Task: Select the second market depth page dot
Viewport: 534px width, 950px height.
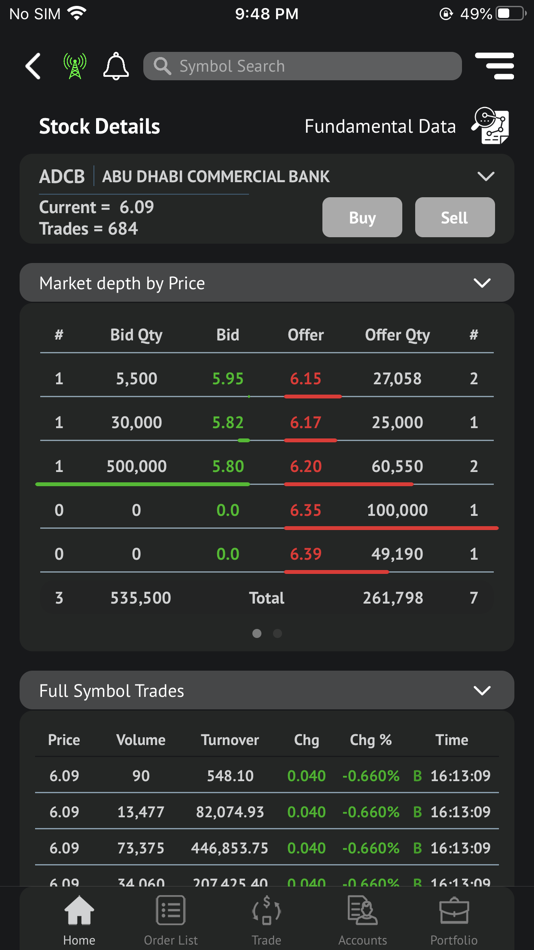Action: pos(278,634)
